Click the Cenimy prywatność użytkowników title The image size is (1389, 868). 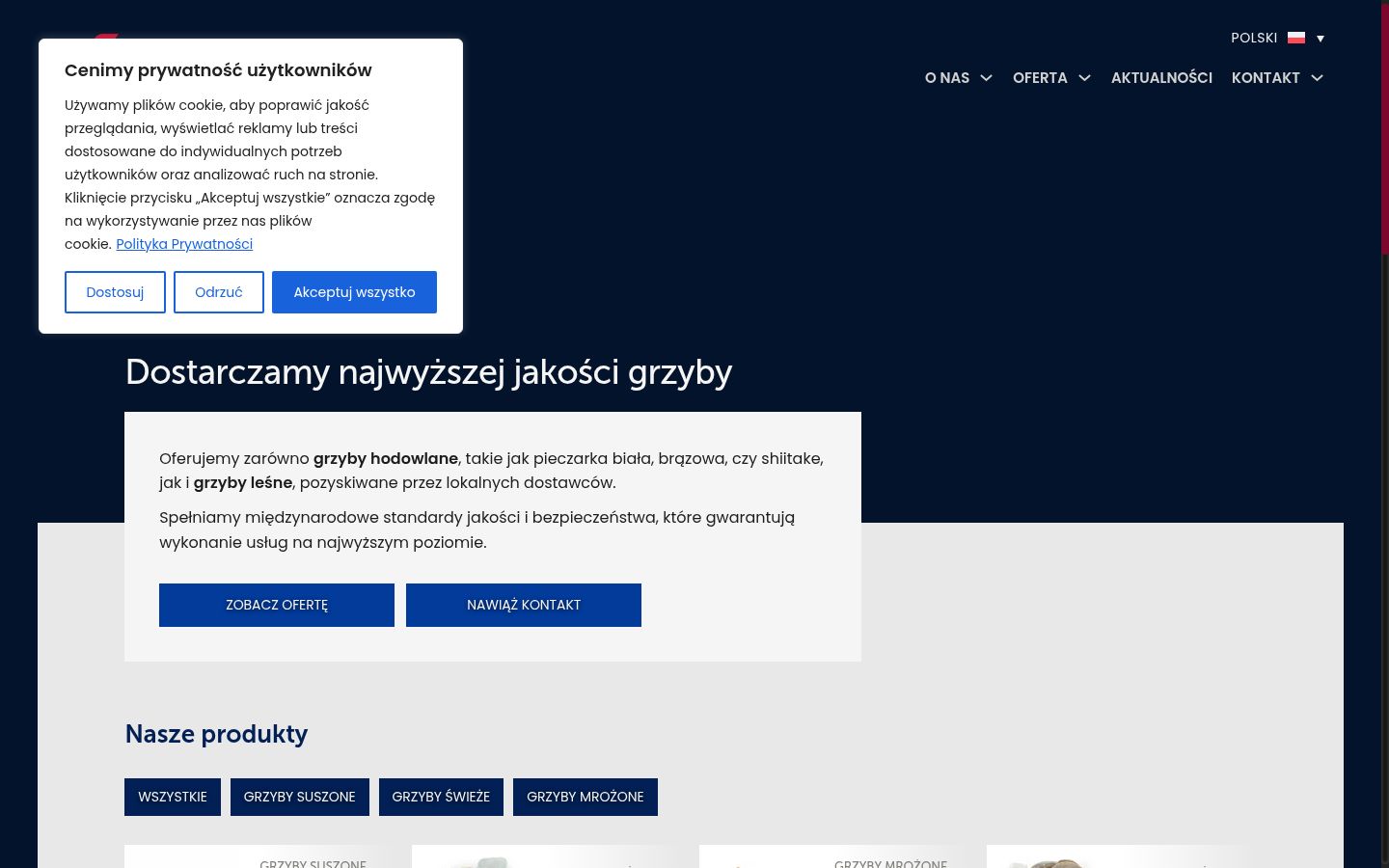point(218,70)
